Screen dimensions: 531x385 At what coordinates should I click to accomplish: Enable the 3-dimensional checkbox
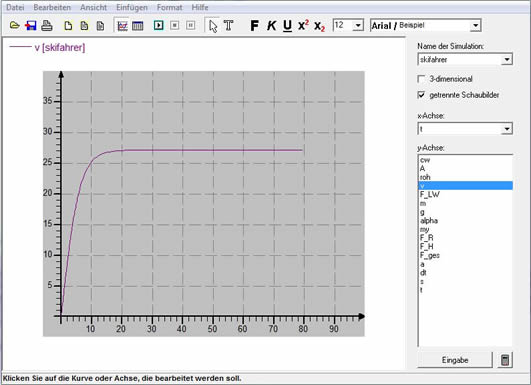pos(421,79)
